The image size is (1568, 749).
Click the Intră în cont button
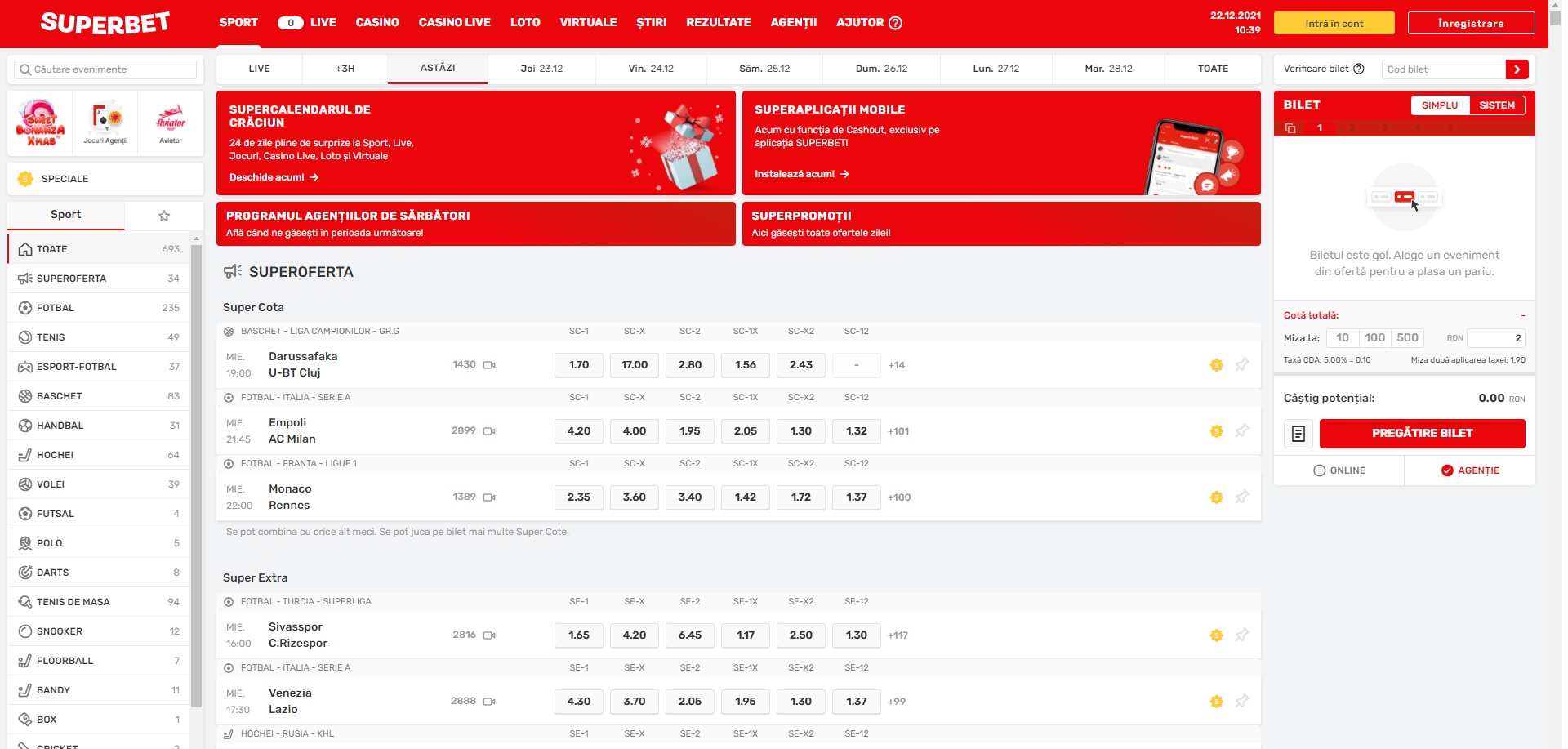[x=1334, y=24]
